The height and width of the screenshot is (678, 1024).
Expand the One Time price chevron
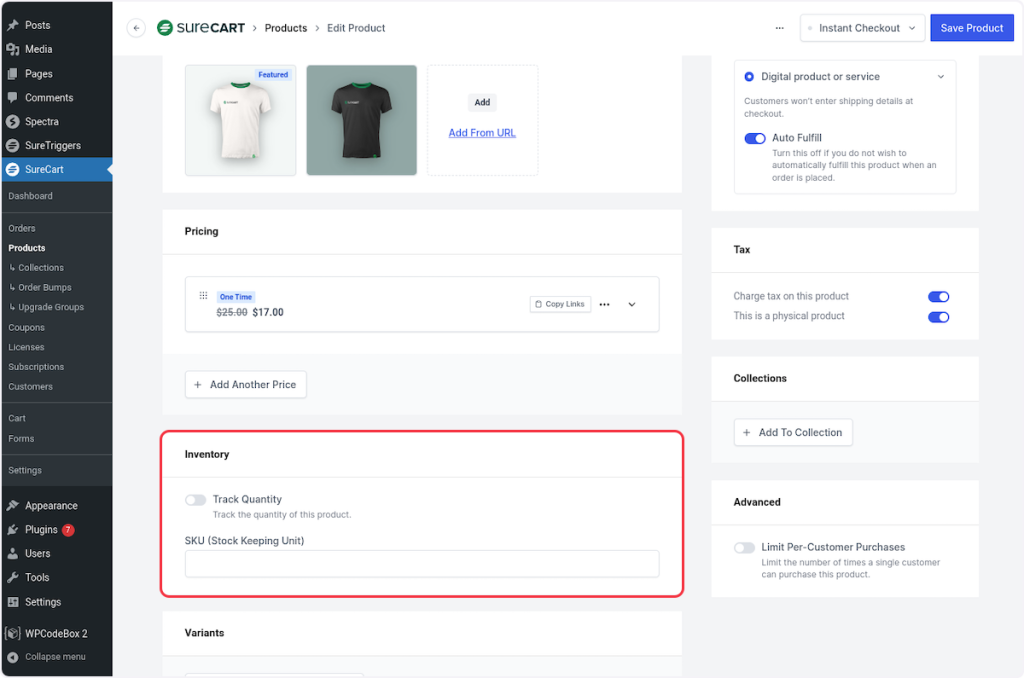pos(632,304)
